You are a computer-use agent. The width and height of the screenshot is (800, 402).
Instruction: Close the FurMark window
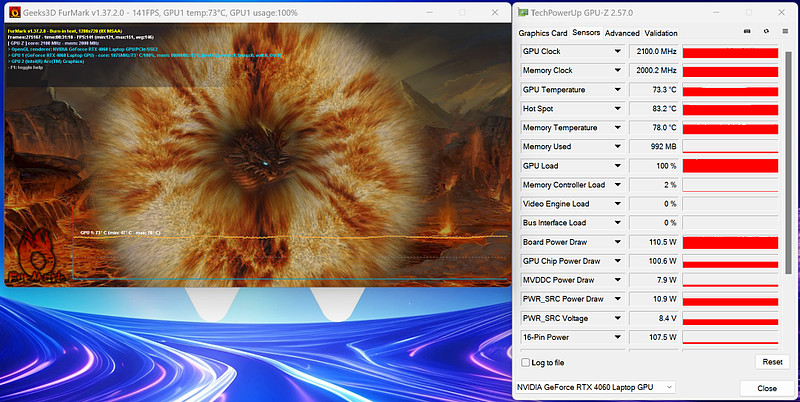[495, 13]
